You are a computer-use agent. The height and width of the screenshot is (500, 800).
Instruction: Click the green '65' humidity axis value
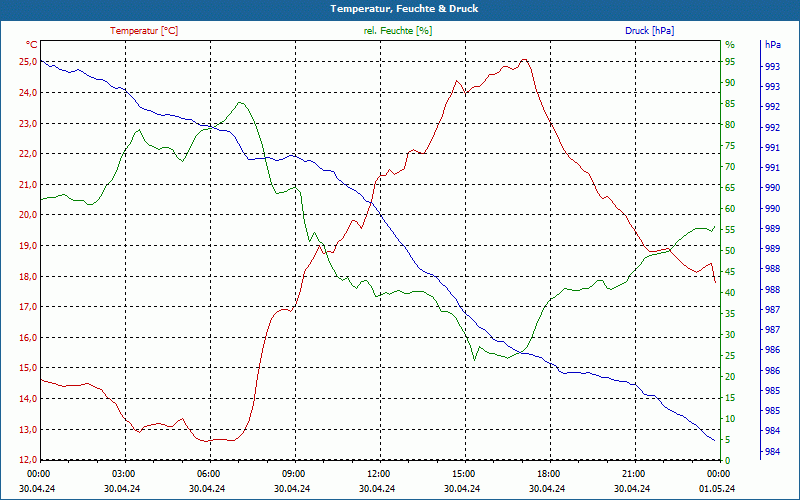(730, 188)
